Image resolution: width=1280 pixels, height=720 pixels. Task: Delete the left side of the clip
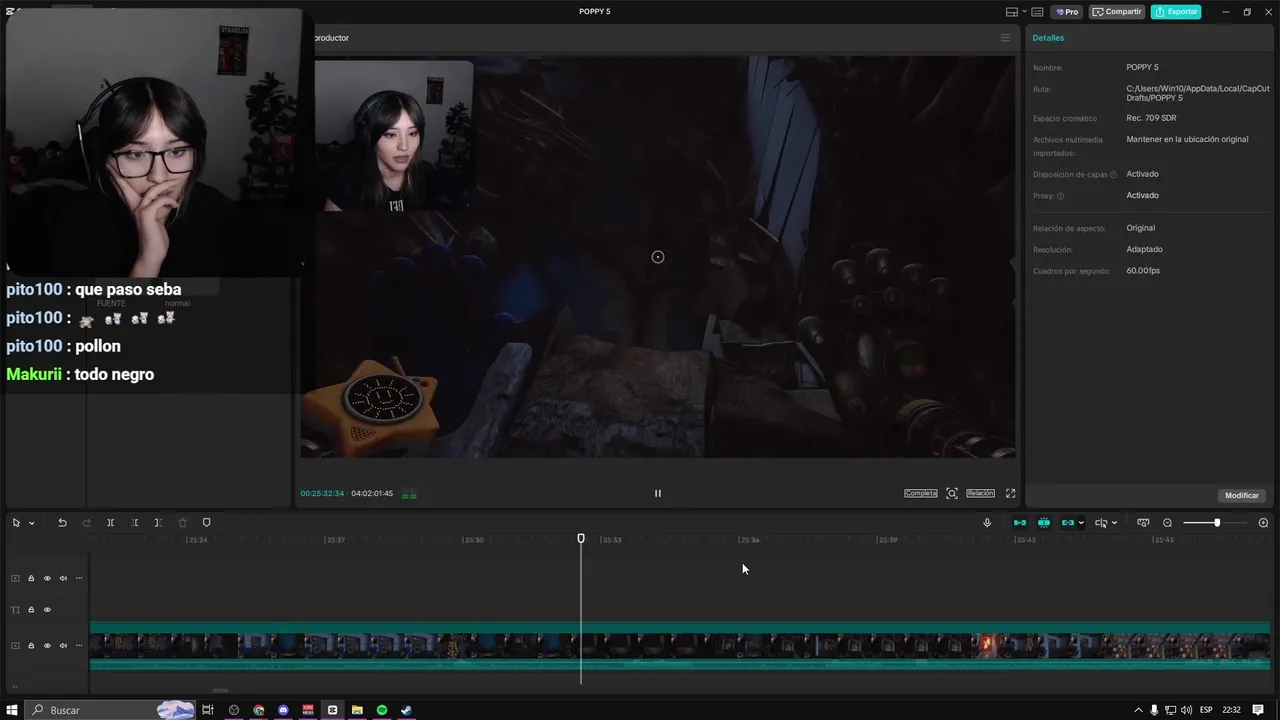pyautogui.click(x=135, y=523)
